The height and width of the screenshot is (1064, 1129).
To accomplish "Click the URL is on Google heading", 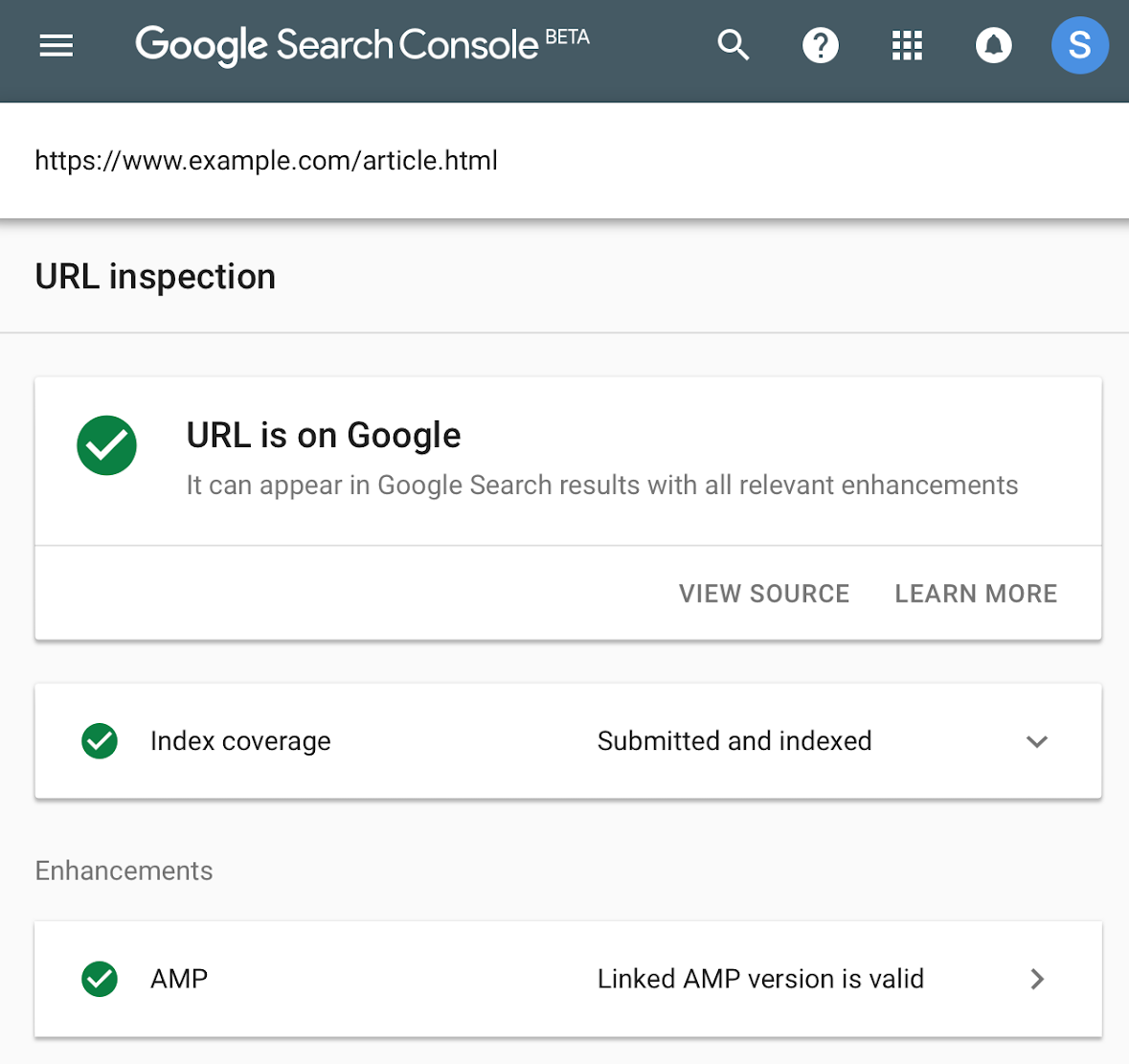I will pyautogui.click(x=324, y=436).
